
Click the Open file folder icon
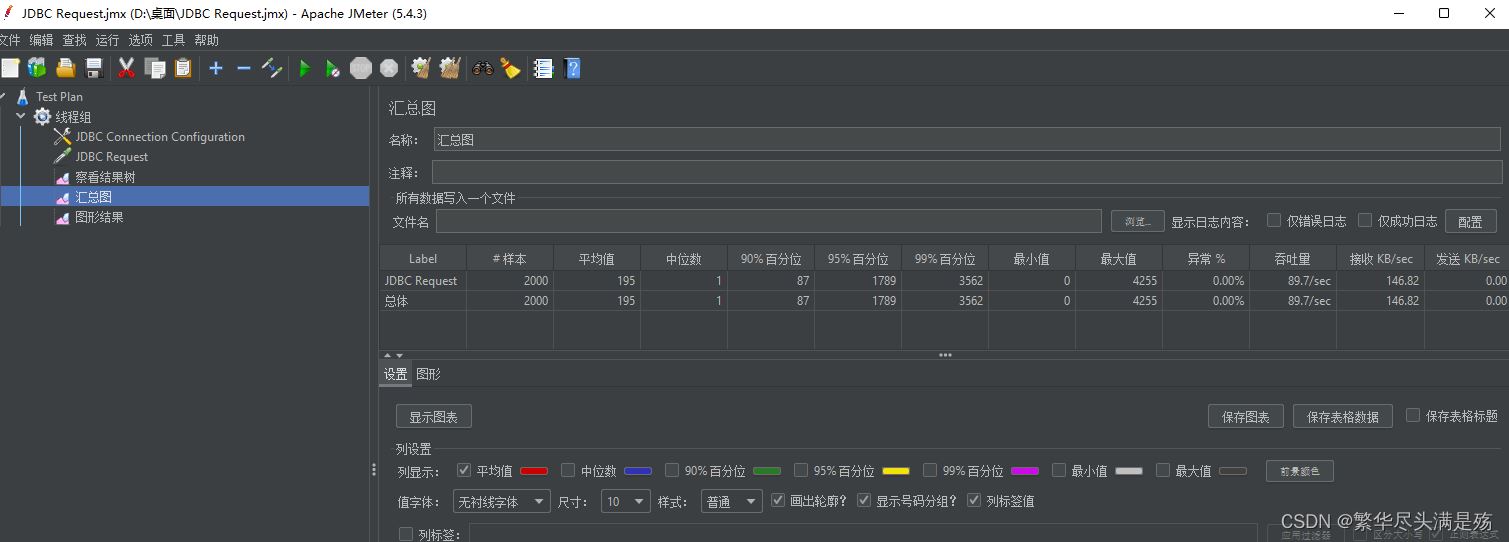point(66,69)
